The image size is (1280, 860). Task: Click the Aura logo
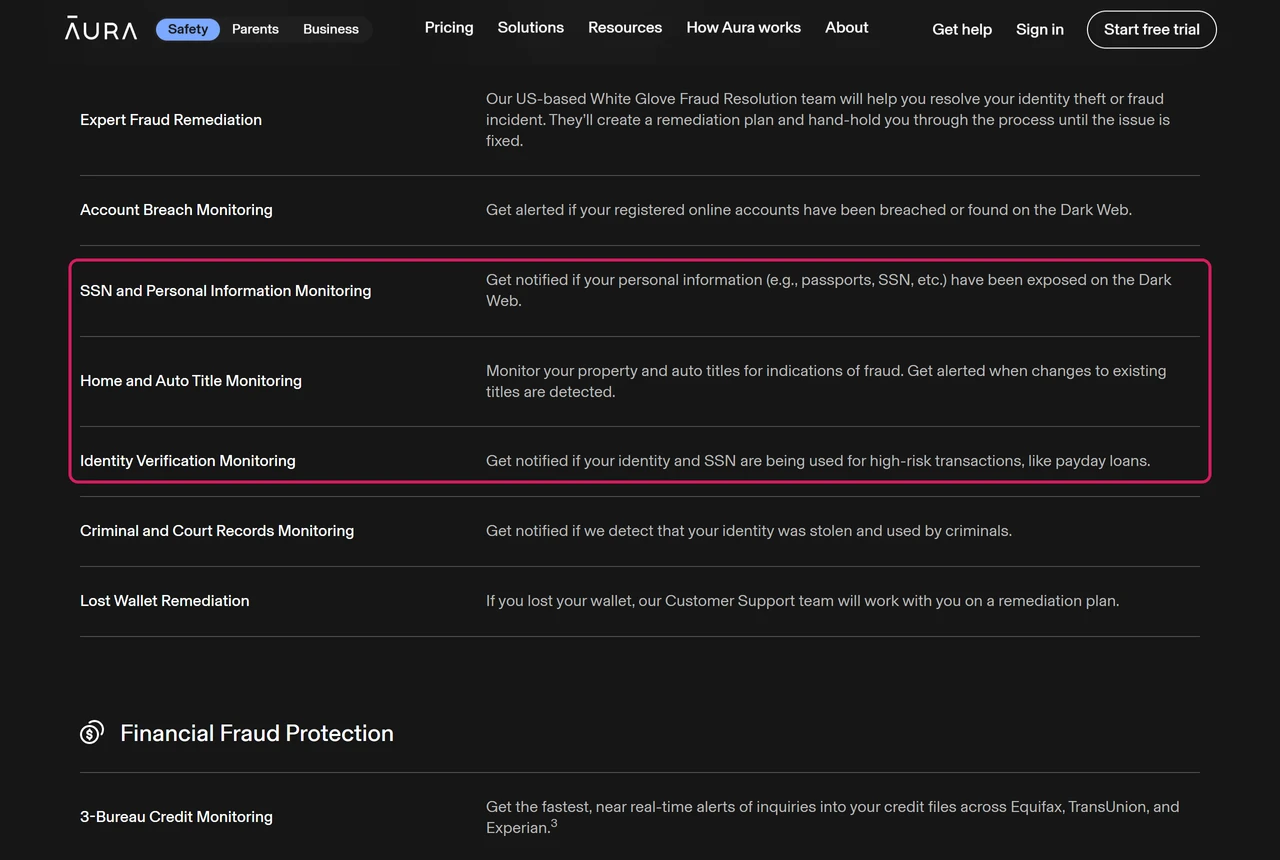(101, 29)
